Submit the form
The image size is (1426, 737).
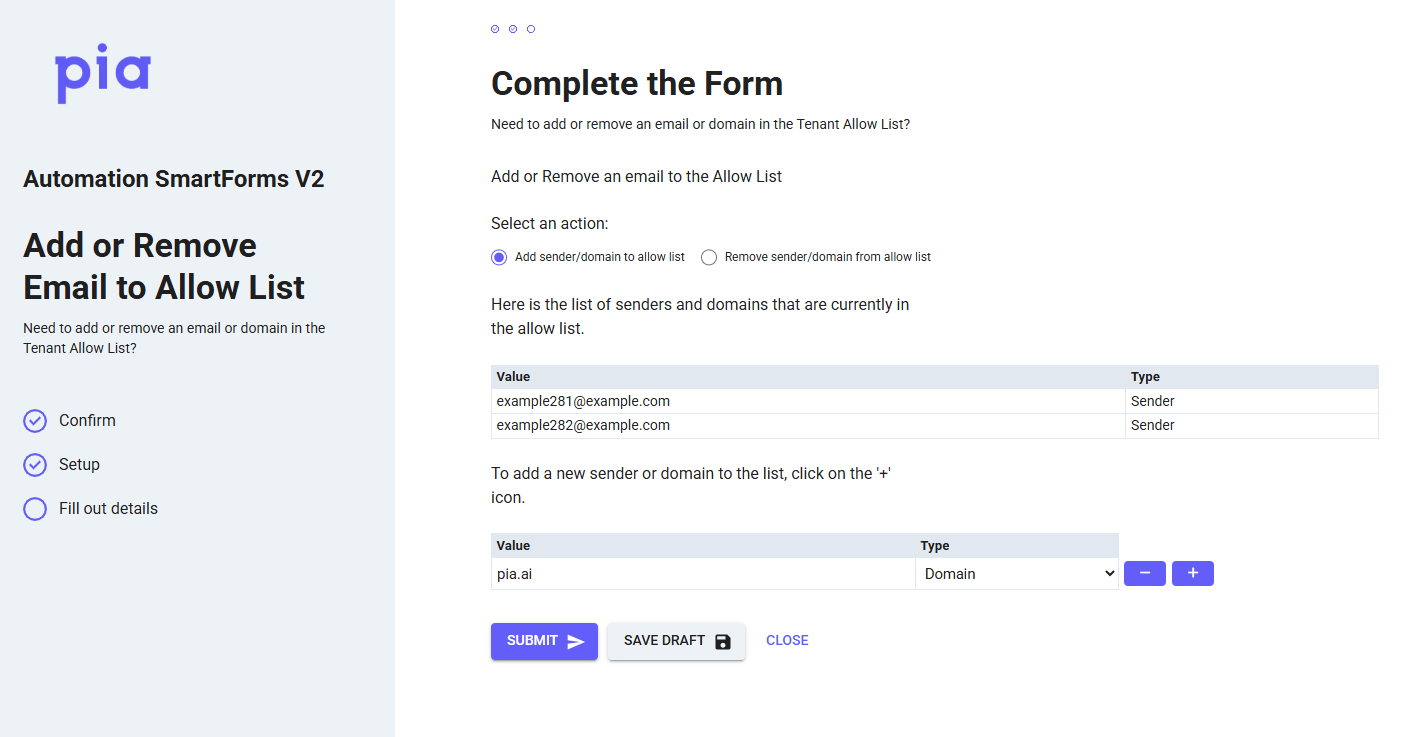(544, 641)
